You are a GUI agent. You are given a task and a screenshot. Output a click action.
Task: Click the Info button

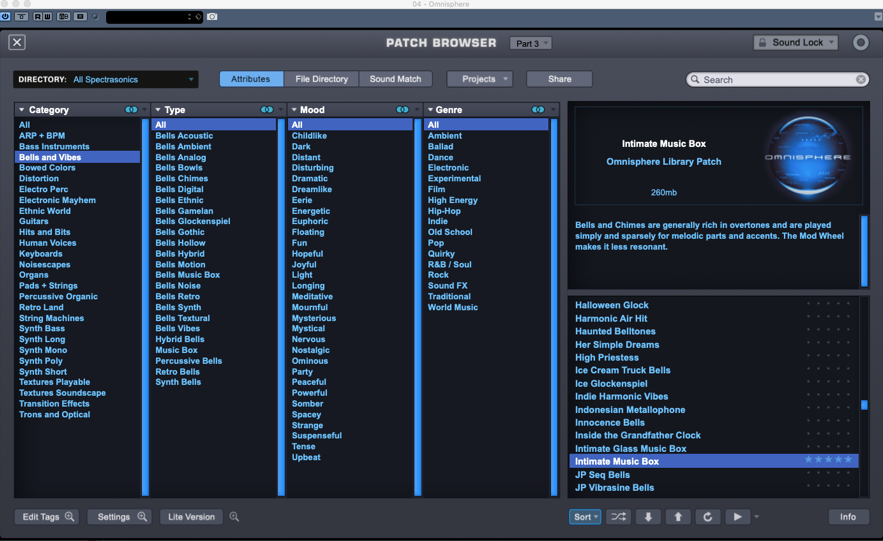tap(848, 517)
